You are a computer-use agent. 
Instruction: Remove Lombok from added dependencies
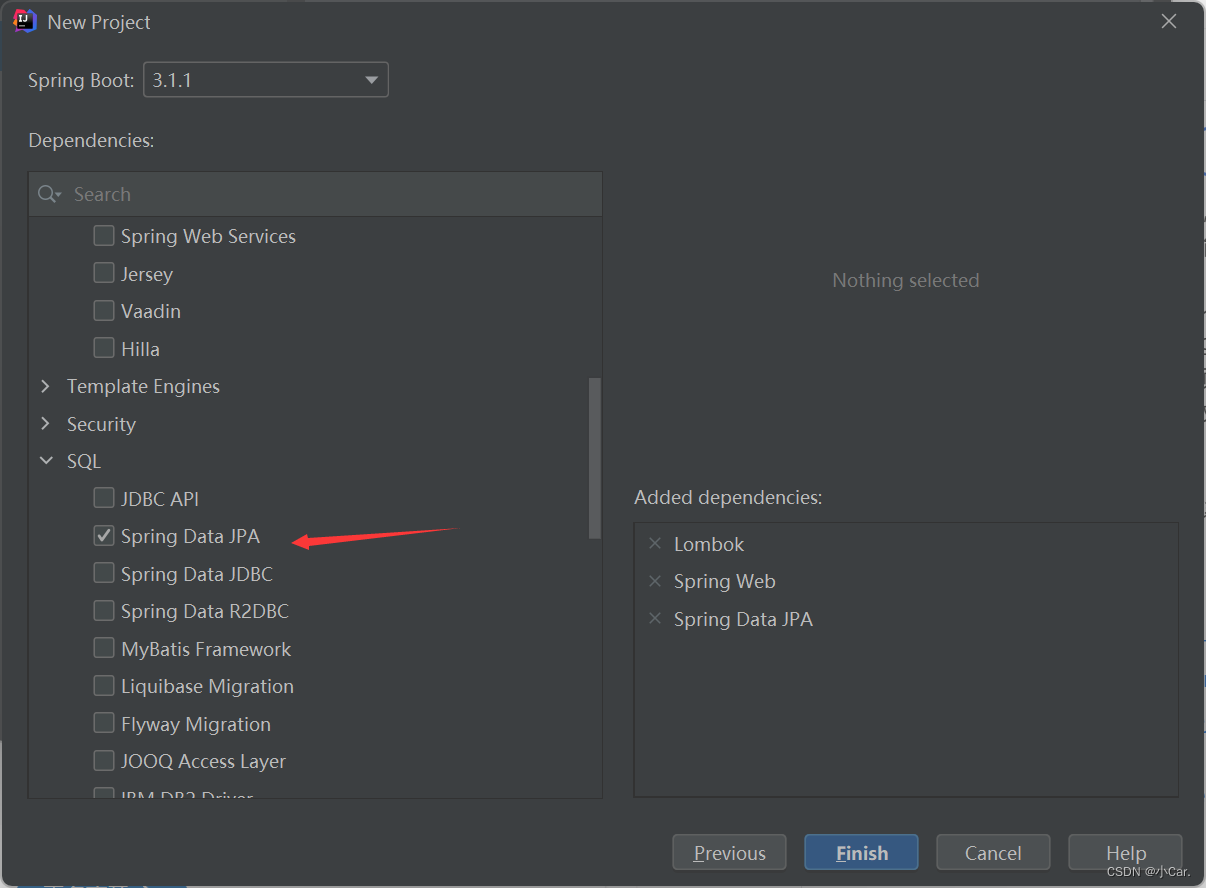click(x=655, y=544)
